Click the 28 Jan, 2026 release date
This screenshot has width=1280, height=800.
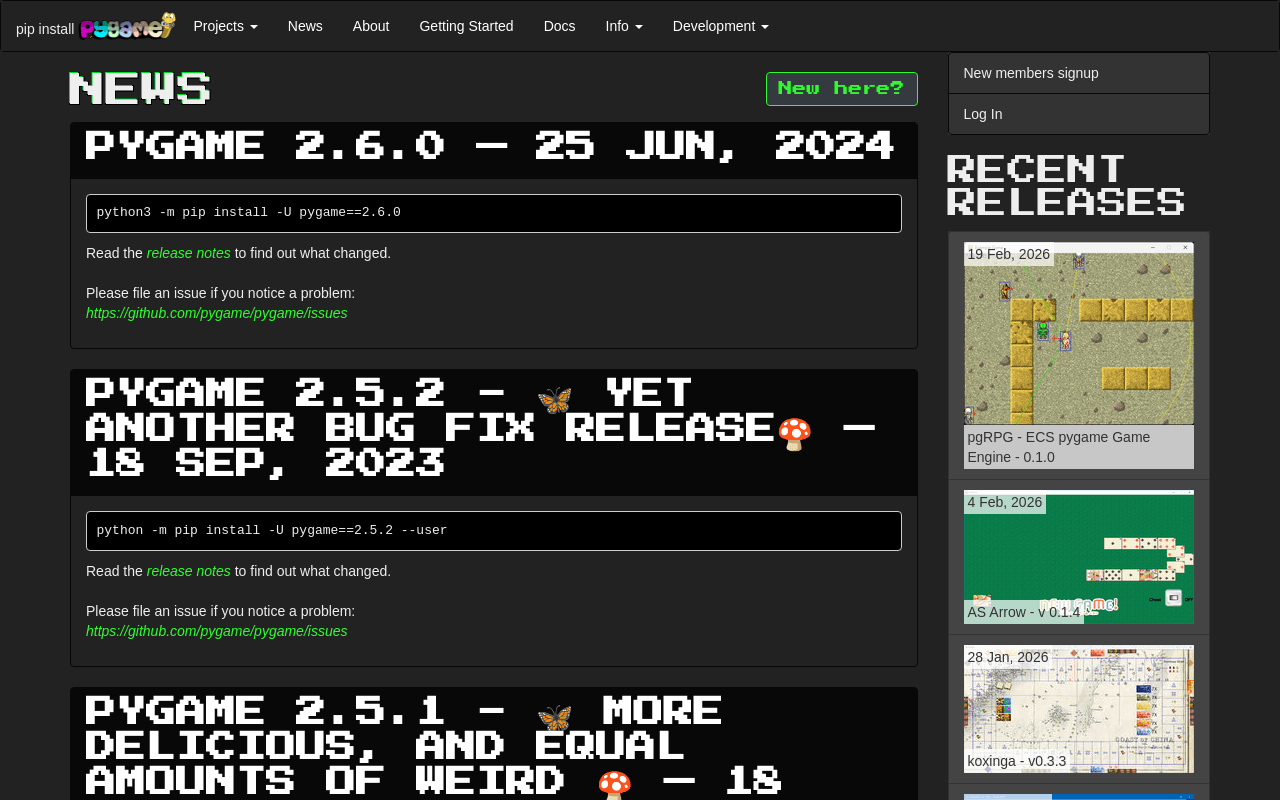point(1008,657)
